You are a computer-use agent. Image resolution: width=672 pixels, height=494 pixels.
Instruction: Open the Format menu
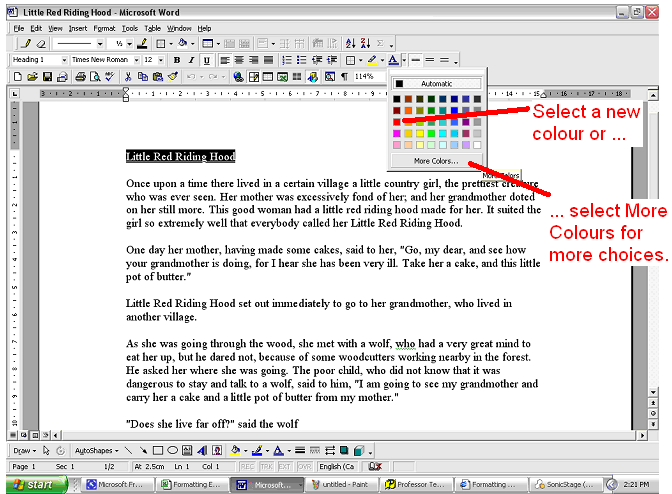[x=104, y=29]
